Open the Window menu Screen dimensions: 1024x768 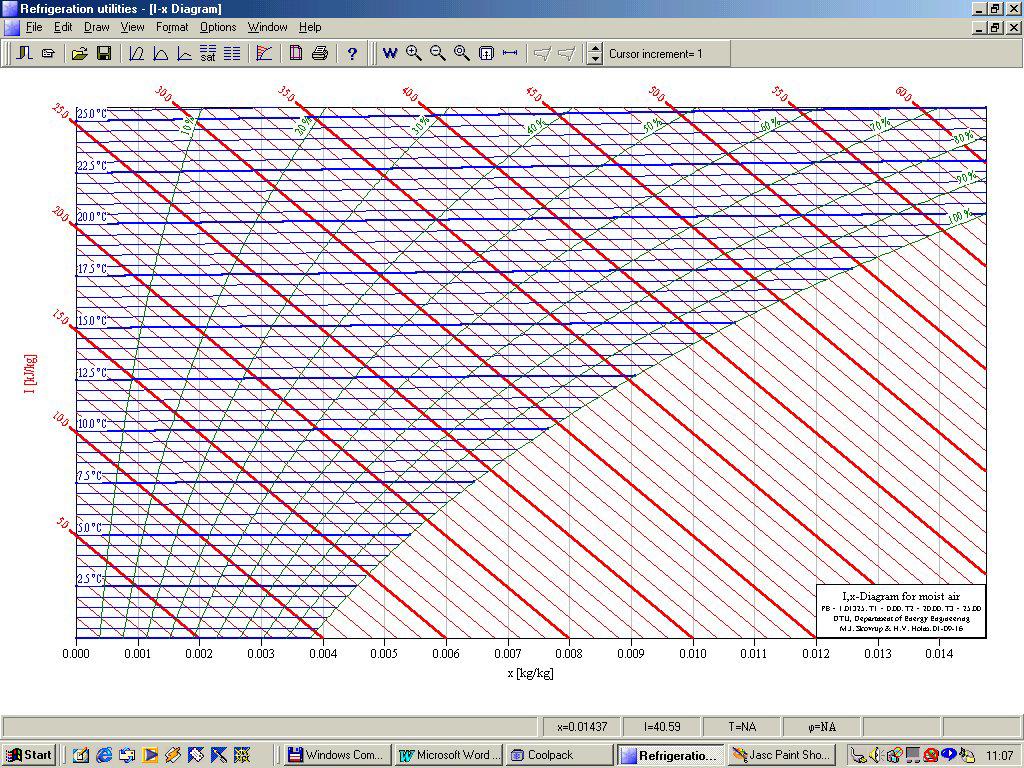pyautogui.click(x=267, y=27)
